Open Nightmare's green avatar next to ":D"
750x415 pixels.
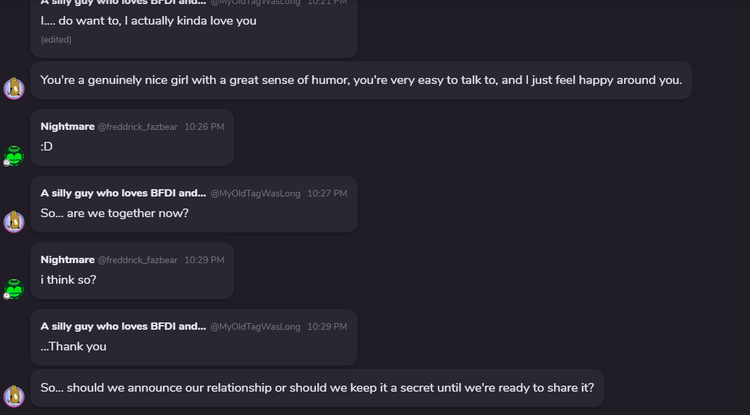point(13,155)
